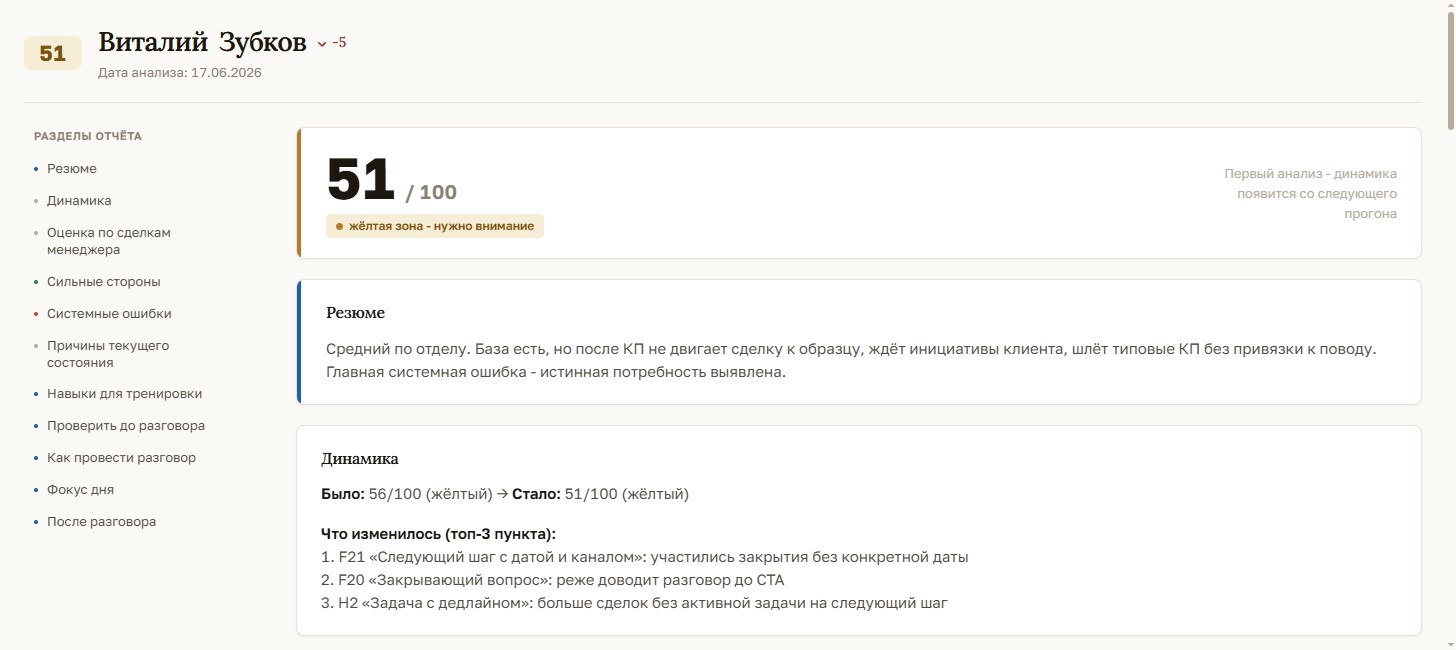Go to Динамика in report sections
Image resolution: width=1456 pixels, height=650 pixels.
pyautogui.click(x=79, y=201)
